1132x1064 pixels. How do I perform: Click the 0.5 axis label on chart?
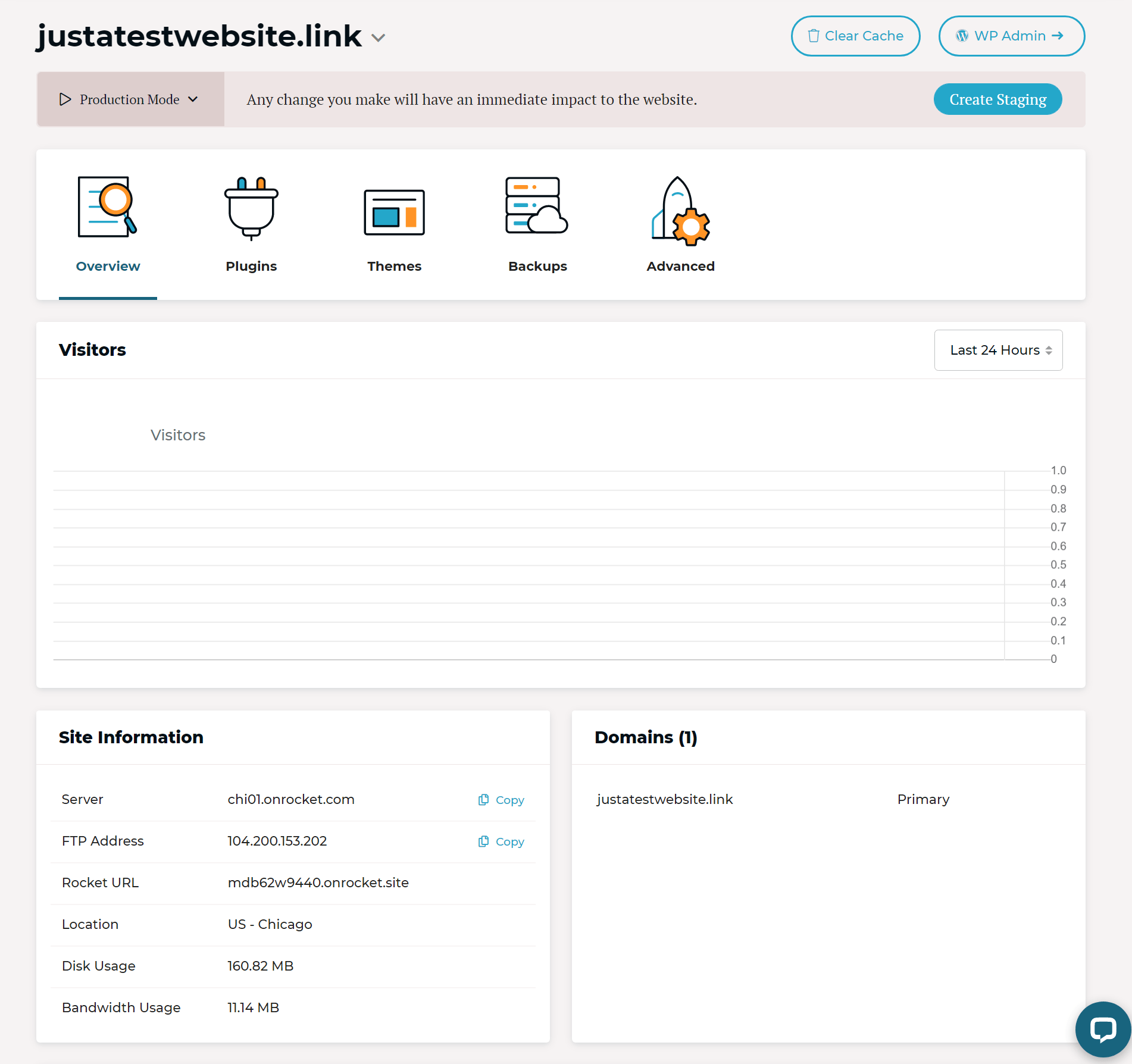point(1058,565)
